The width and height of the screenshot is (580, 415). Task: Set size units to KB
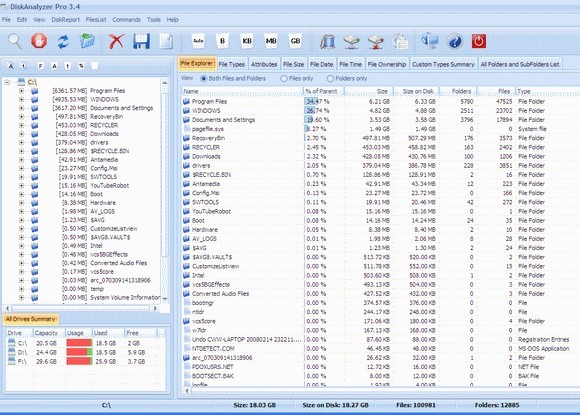[x=247, y=41]
